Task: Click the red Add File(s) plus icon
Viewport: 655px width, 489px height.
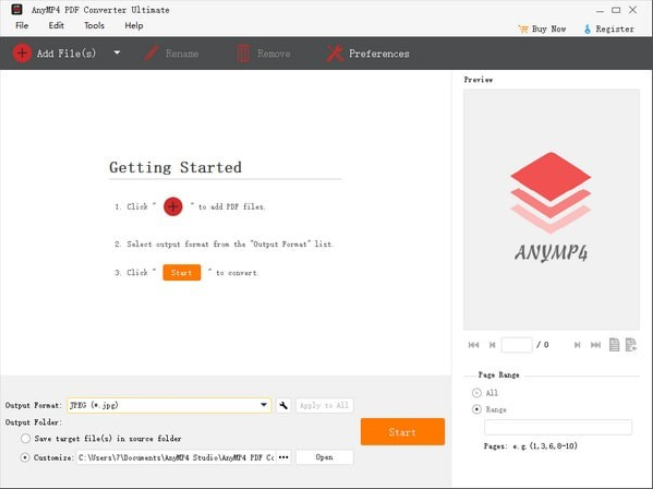Action: tap(22, 53)
